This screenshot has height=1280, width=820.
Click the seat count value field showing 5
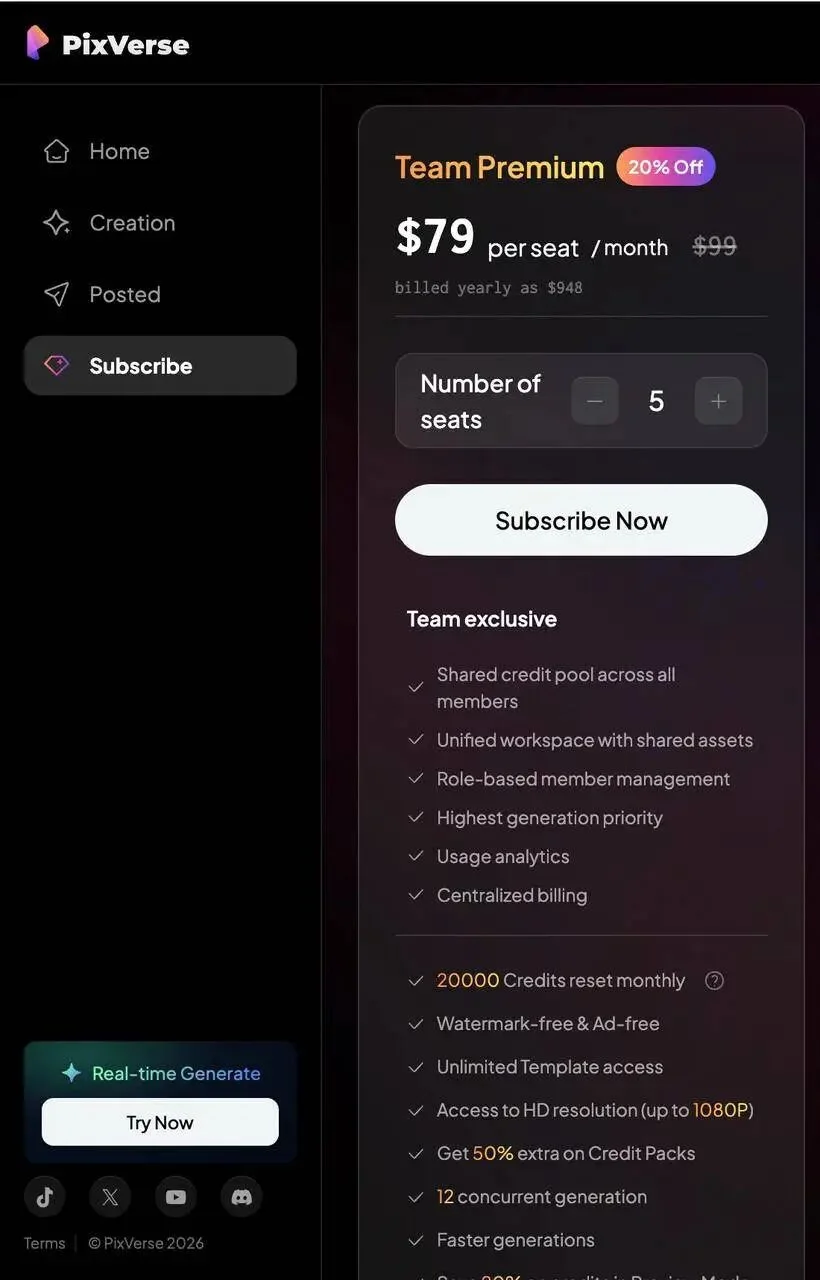pos(656,401)
